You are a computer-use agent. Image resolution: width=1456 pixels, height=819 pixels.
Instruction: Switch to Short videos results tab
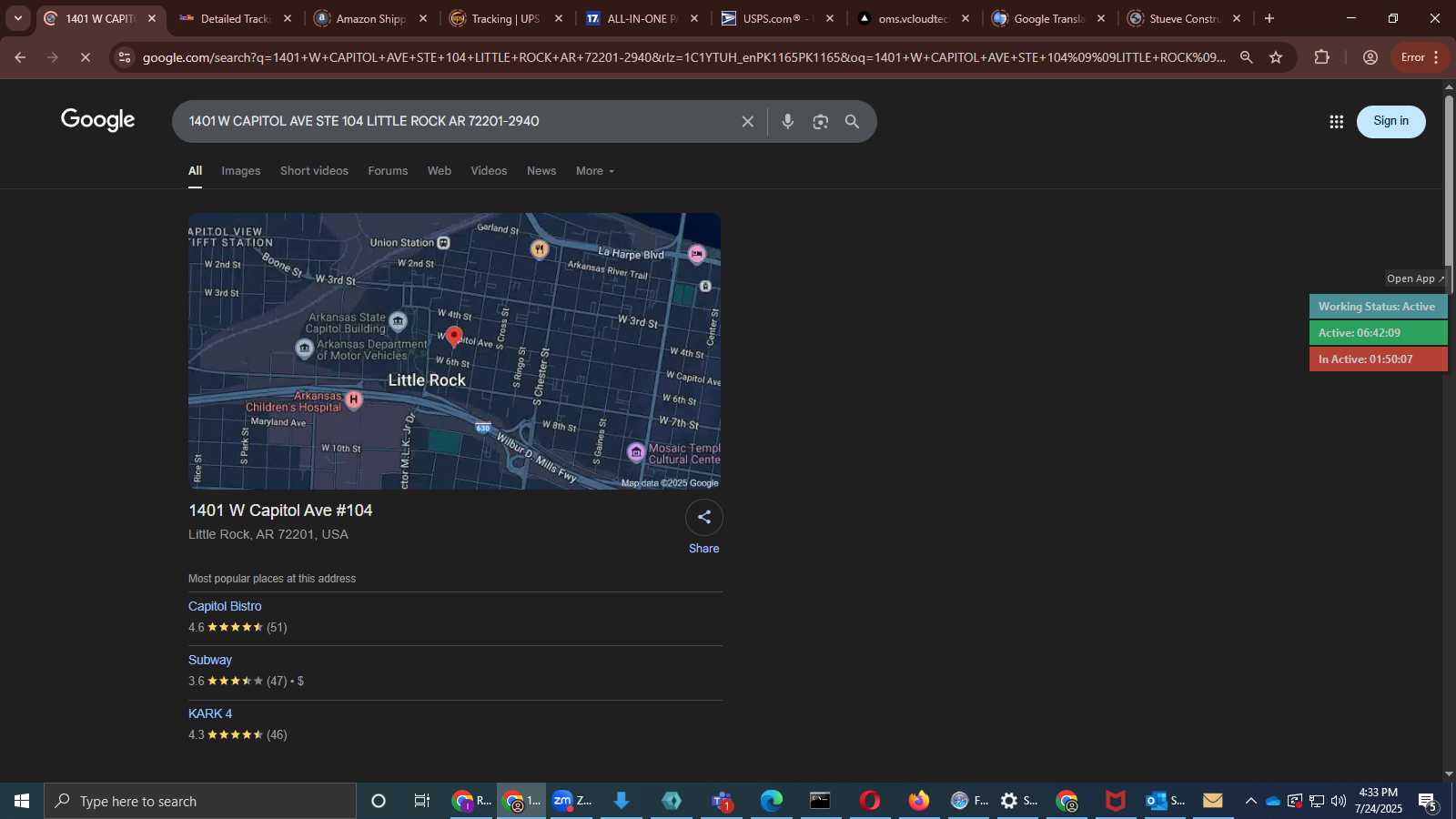pos(314,171)
